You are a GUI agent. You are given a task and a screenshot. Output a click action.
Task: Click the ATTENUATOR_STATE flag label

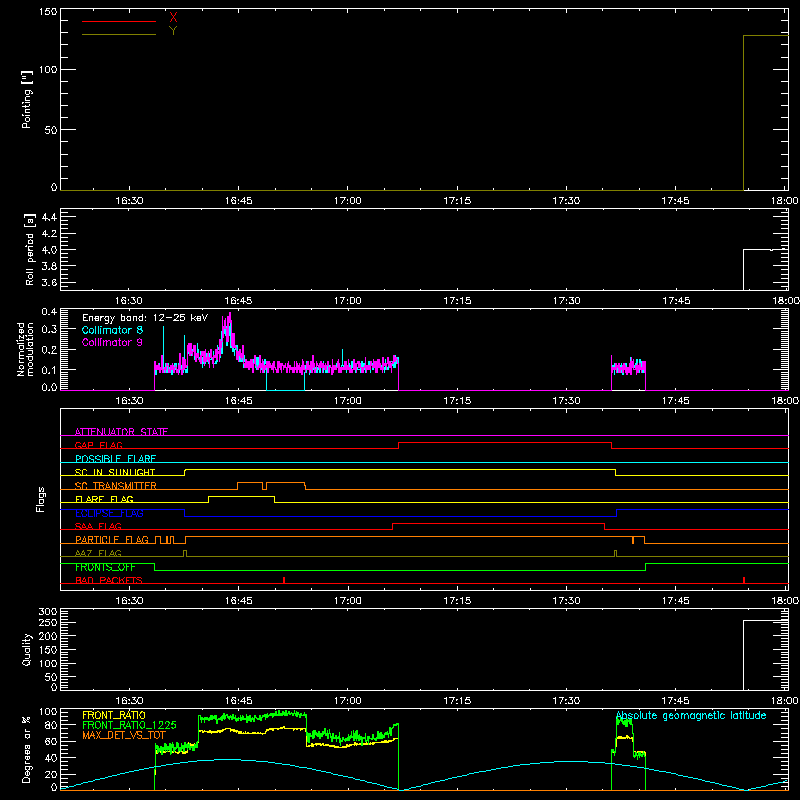pyautogui.click(x=121, y=432)
